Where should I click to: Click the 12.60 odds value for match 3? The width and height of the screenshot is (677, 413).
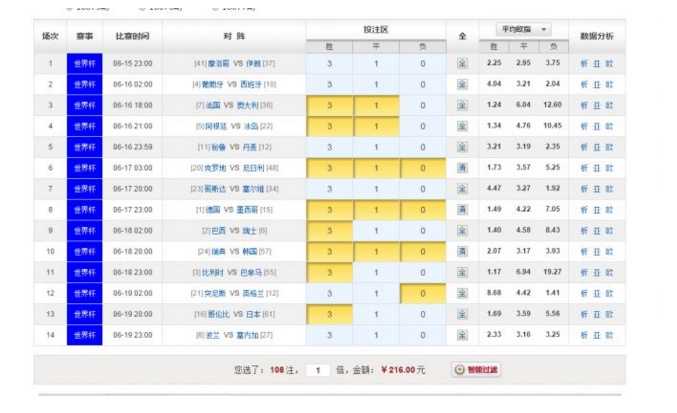tap(553, 104)
